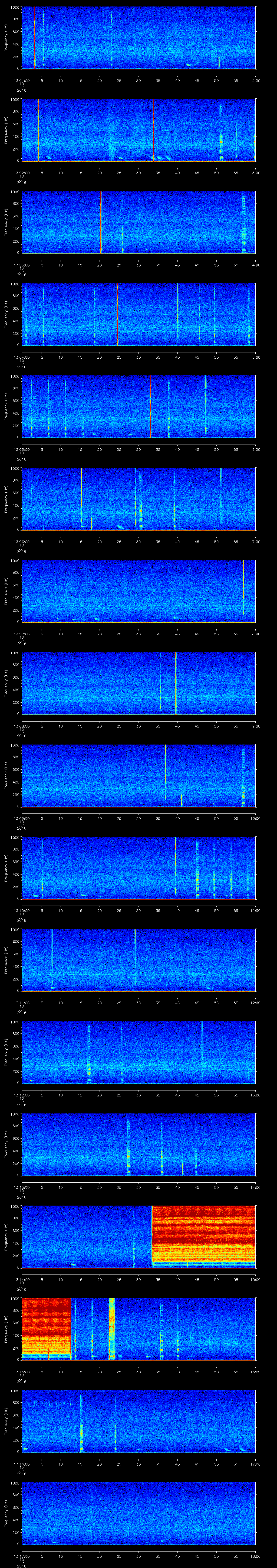Image resolution: width=277 pixels, height=1568 pixels.
Task: Click the 13:14:00 start time label
Action: point(21,1279)
